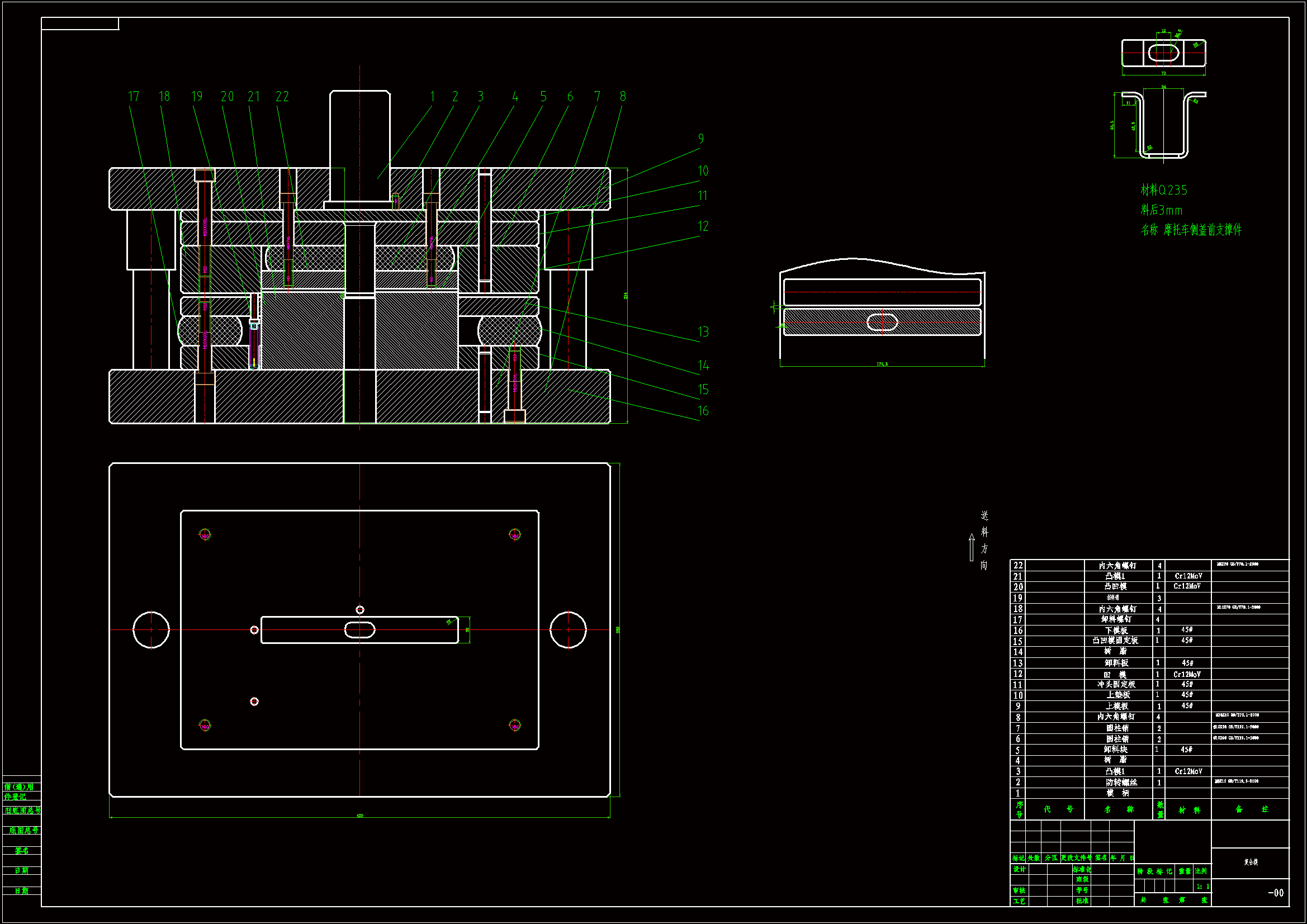Select the central slotted hole in plan view
The width and height of the screenshot is (1307, 924).
coord(360,629)
